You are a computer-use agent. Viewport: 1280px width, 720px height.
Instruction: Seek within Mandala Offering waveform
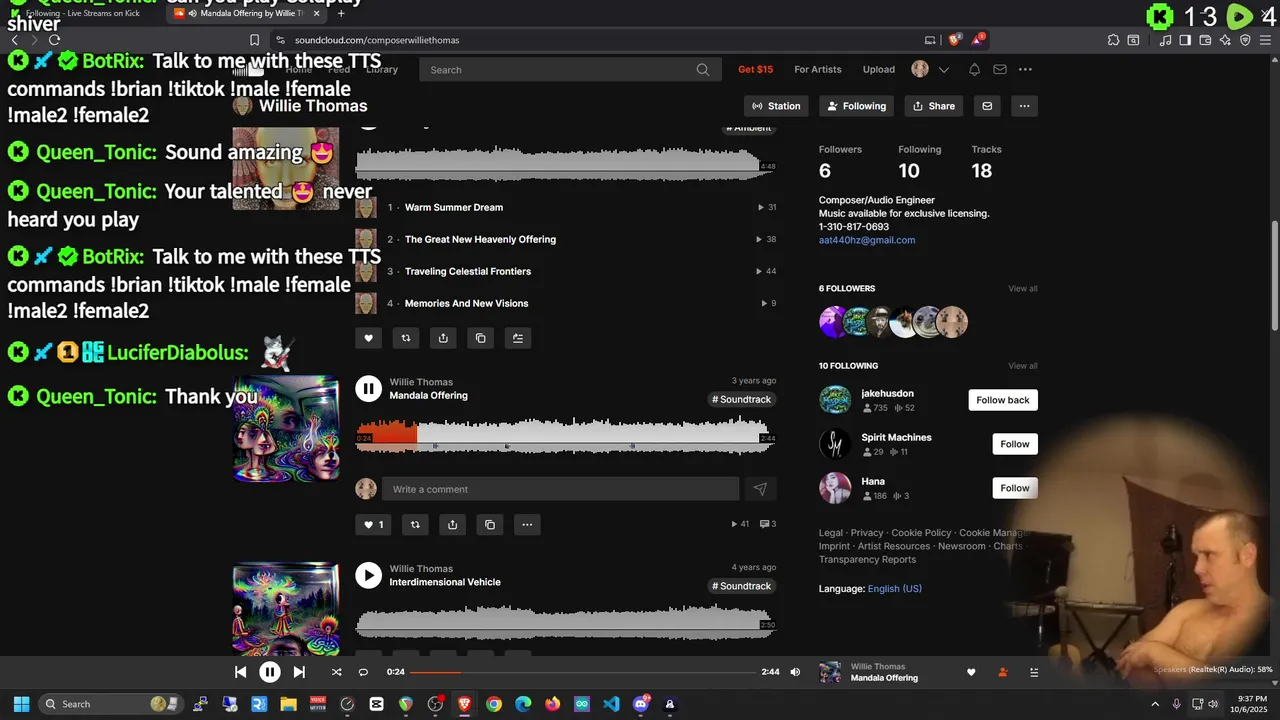(566, 434)
